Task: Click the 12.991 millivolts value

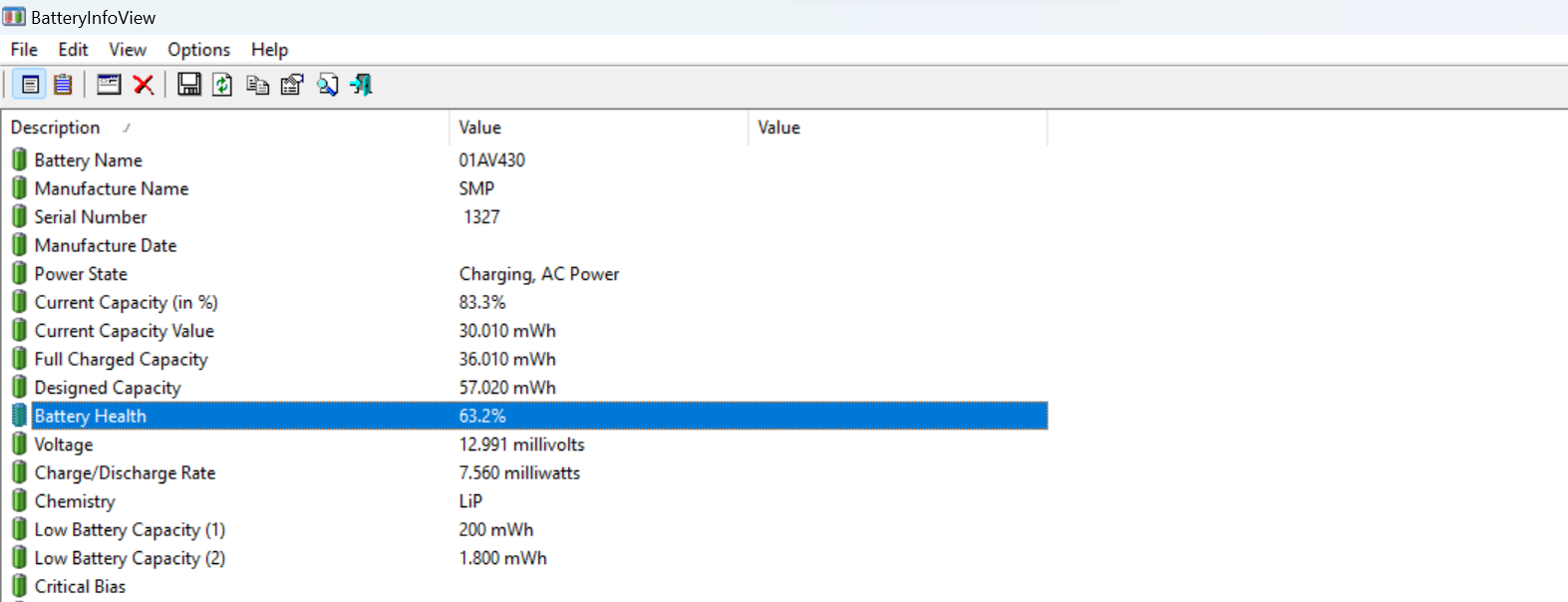Action: (522, 445)
